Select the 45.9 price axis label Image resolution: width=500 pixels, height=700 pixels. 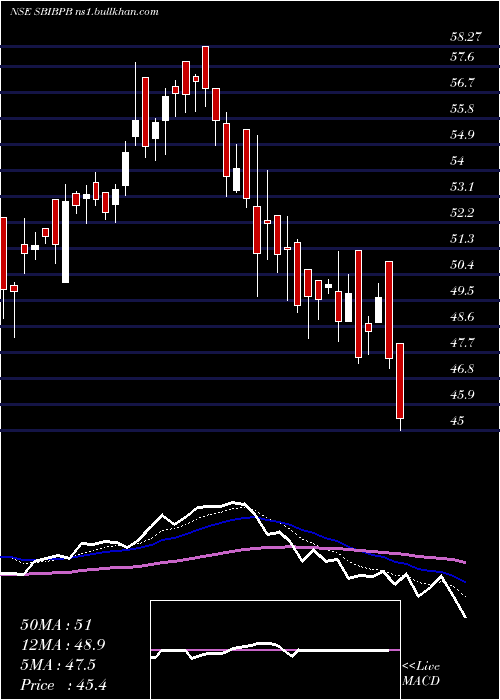(x=462, y=395)
